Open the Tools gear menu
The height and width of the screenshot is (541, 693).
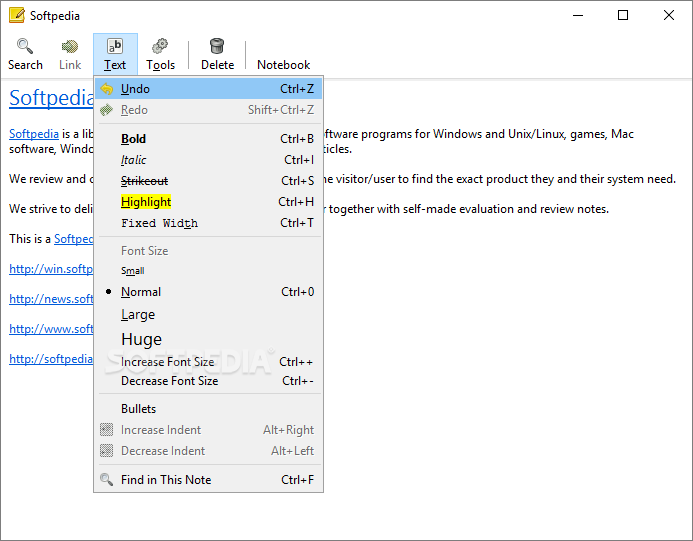pyautogui.click(x=160, y=54)
